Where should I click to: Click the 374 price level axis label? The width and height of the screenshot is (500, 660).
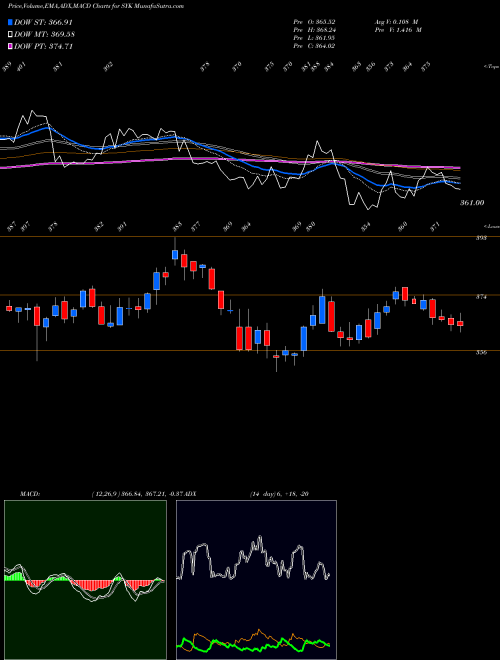click(x=481, y=297)
